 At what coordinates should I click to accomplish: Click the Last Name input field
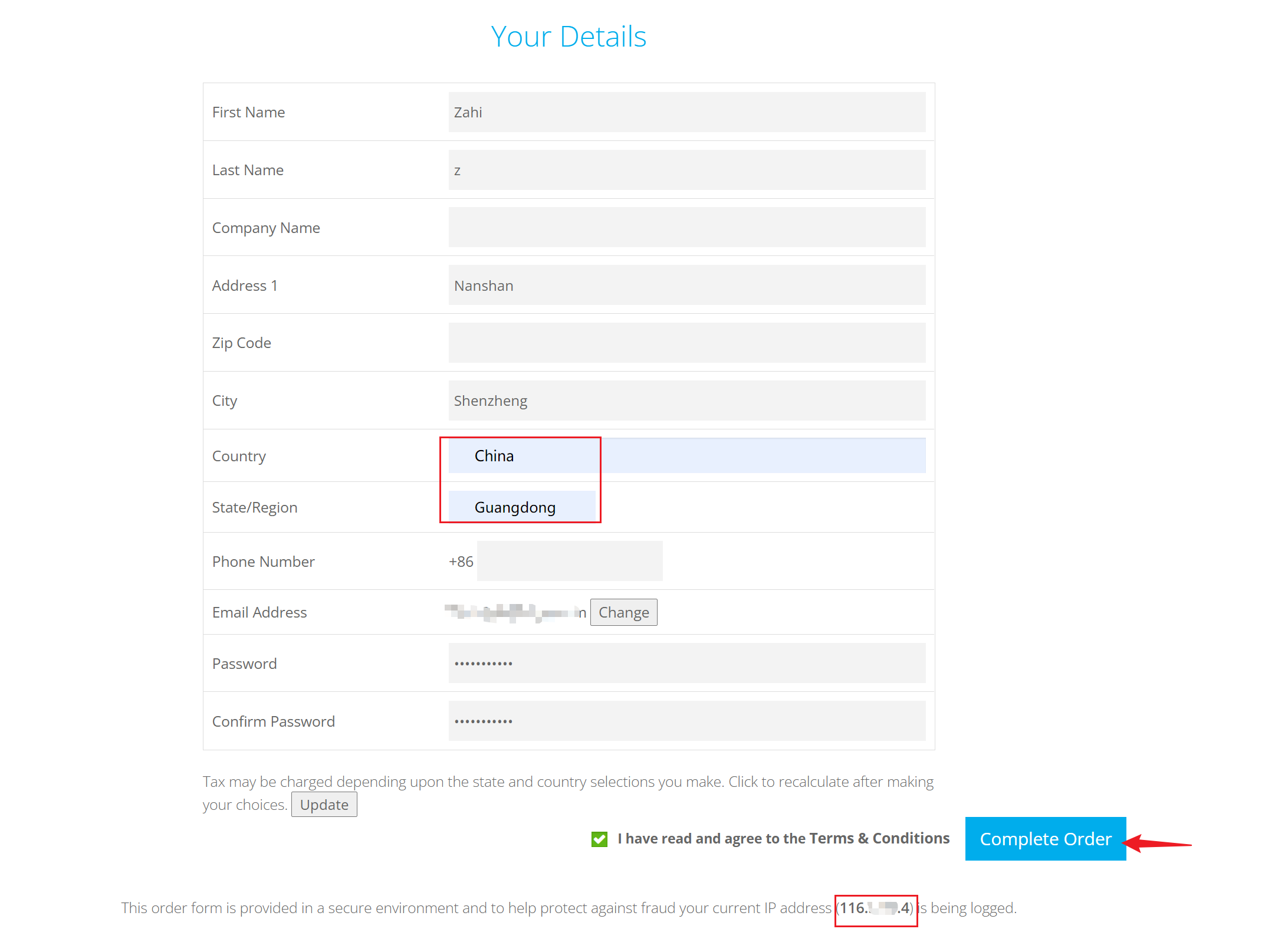pyautogui.click(x=686, y=170)
